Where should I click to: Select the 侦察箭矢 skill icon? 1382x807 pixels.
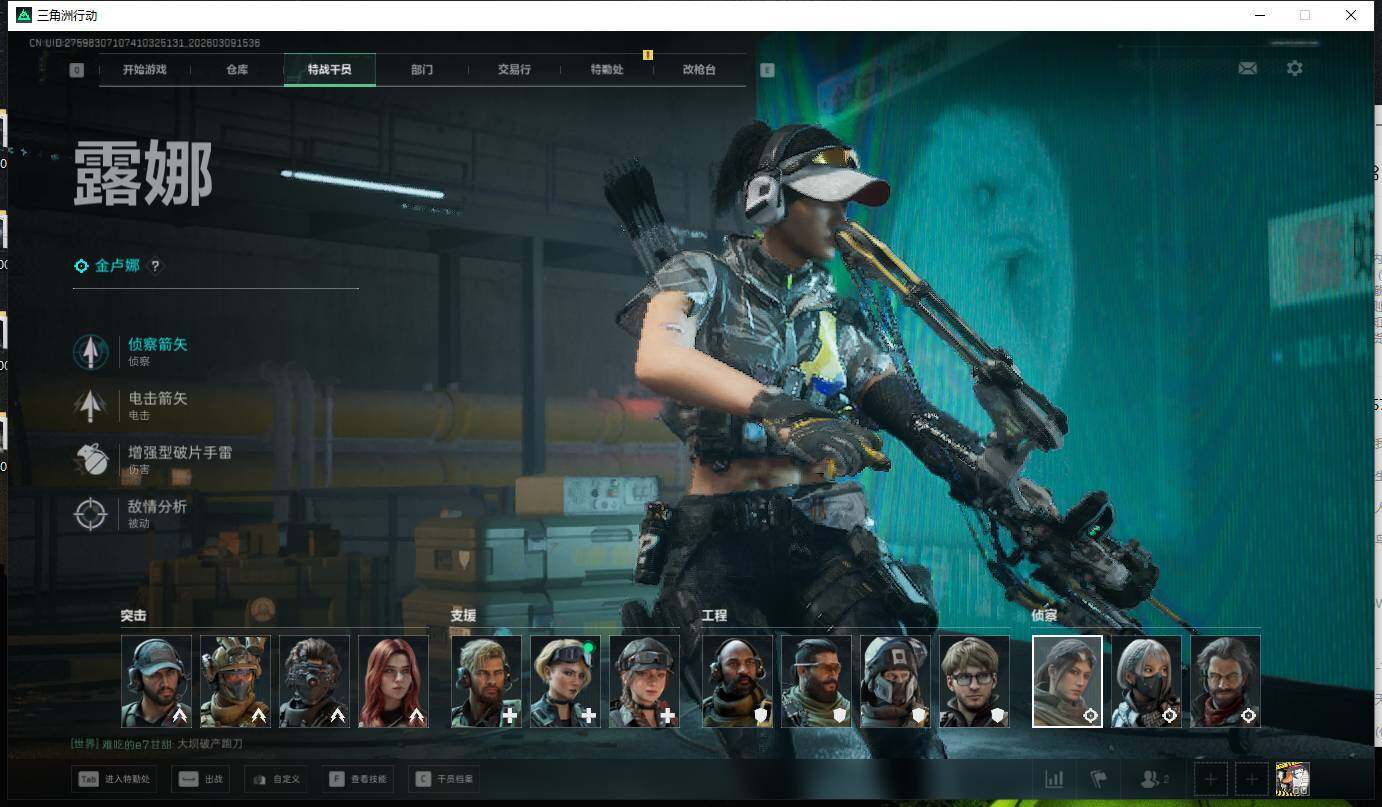click(x=91, y=352)
